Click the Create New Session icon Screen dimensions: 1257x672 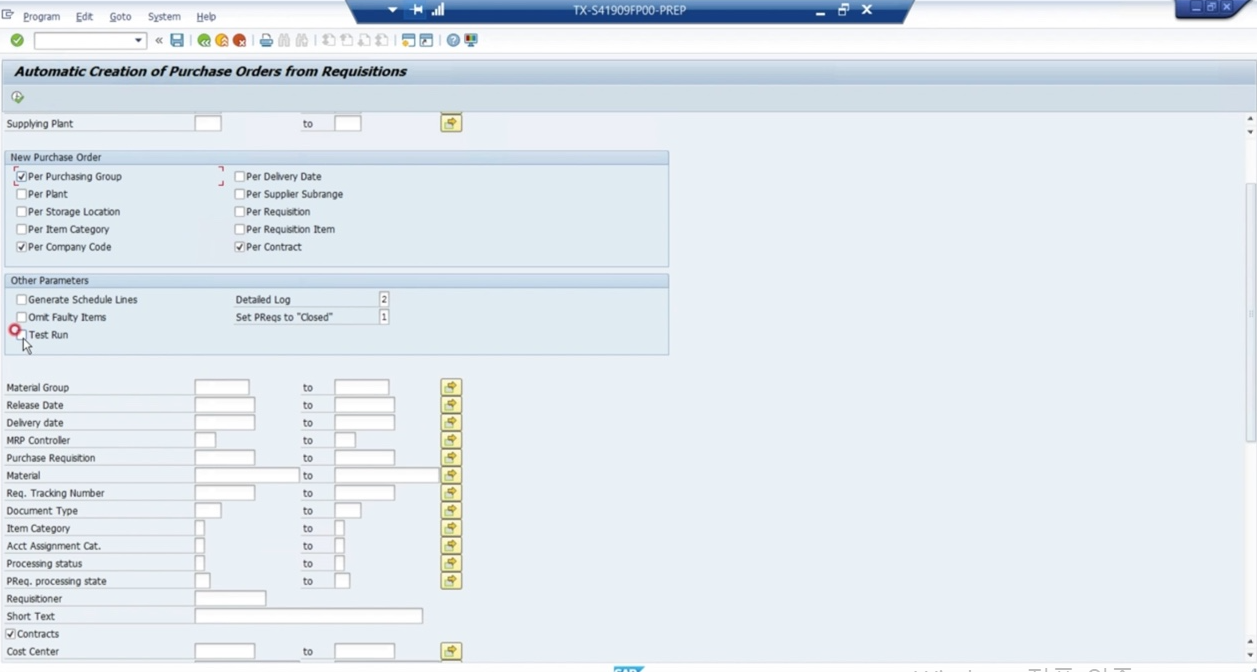[x=408, y=40]
